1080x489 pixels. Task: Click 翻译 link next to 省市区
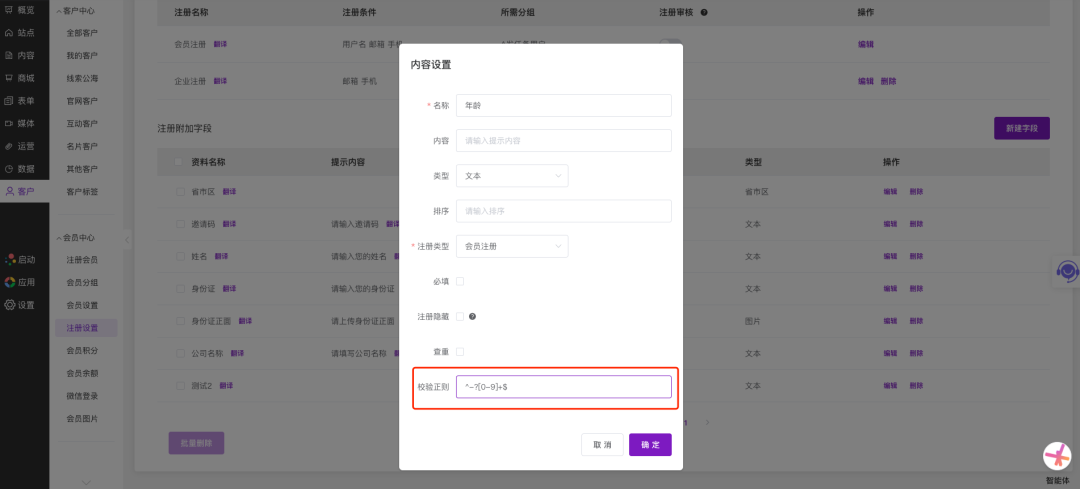[229, 191]
